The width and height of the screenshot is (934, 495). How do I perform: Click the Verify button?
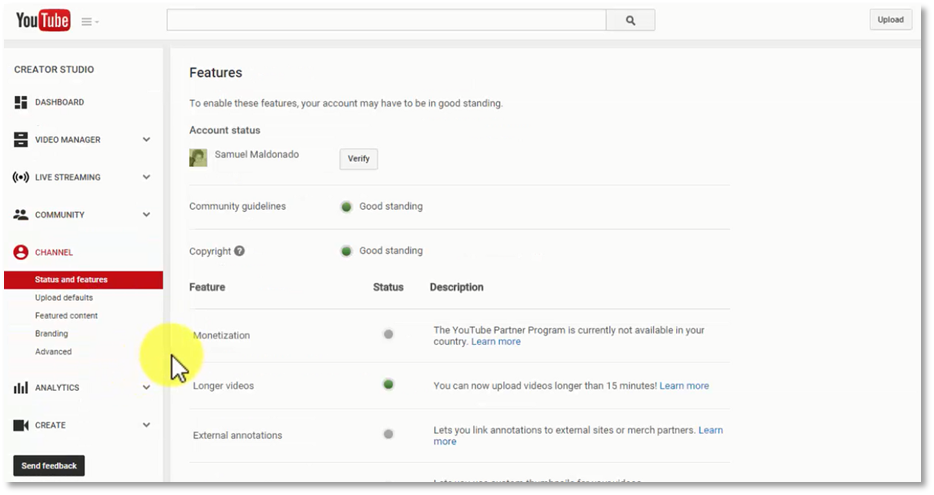pos(359,158)
